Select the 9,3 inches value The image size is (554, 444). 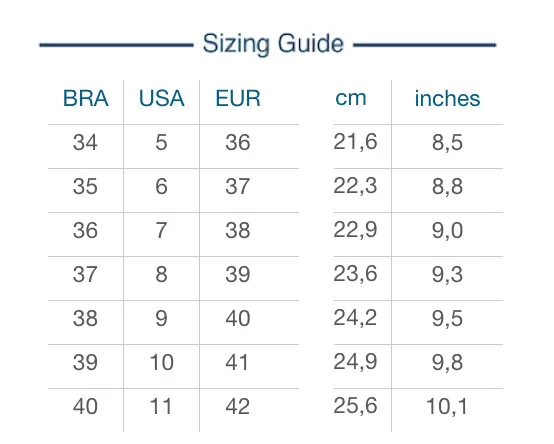coord(447,274)
